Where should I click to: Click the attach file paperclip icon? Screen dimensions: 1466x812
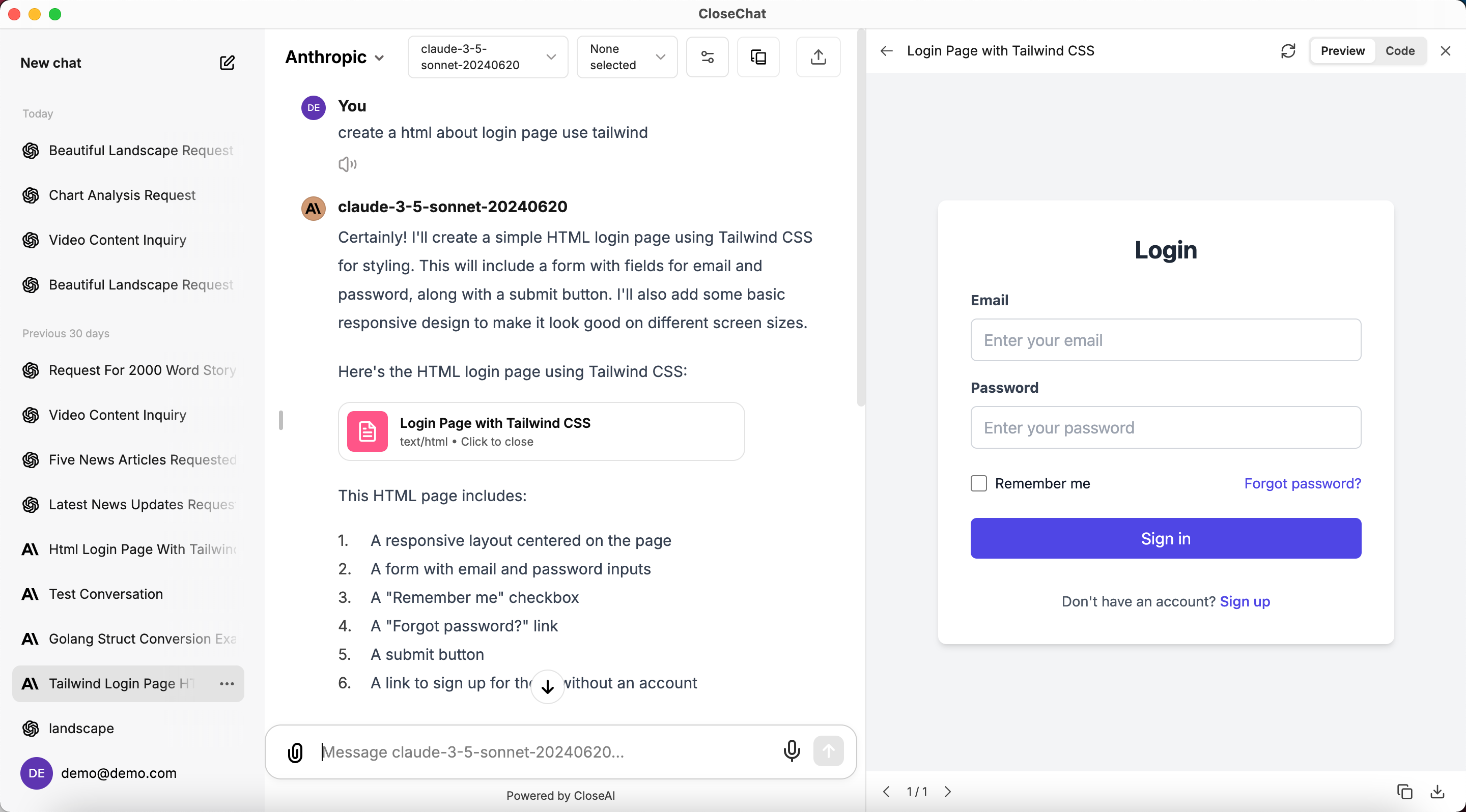click(295, 752)
